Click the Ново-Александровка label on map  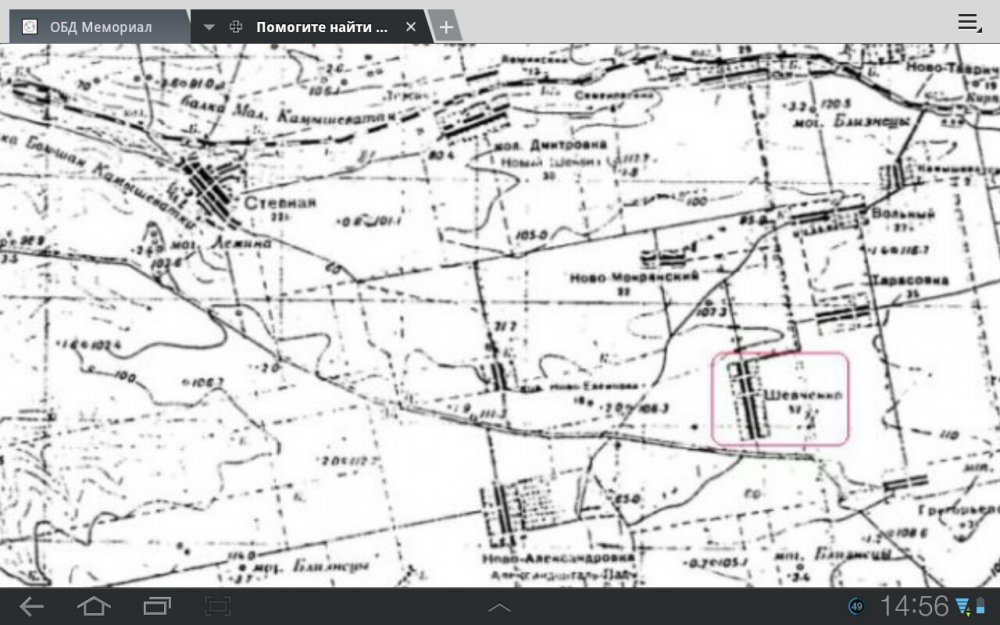pos(558,558)
